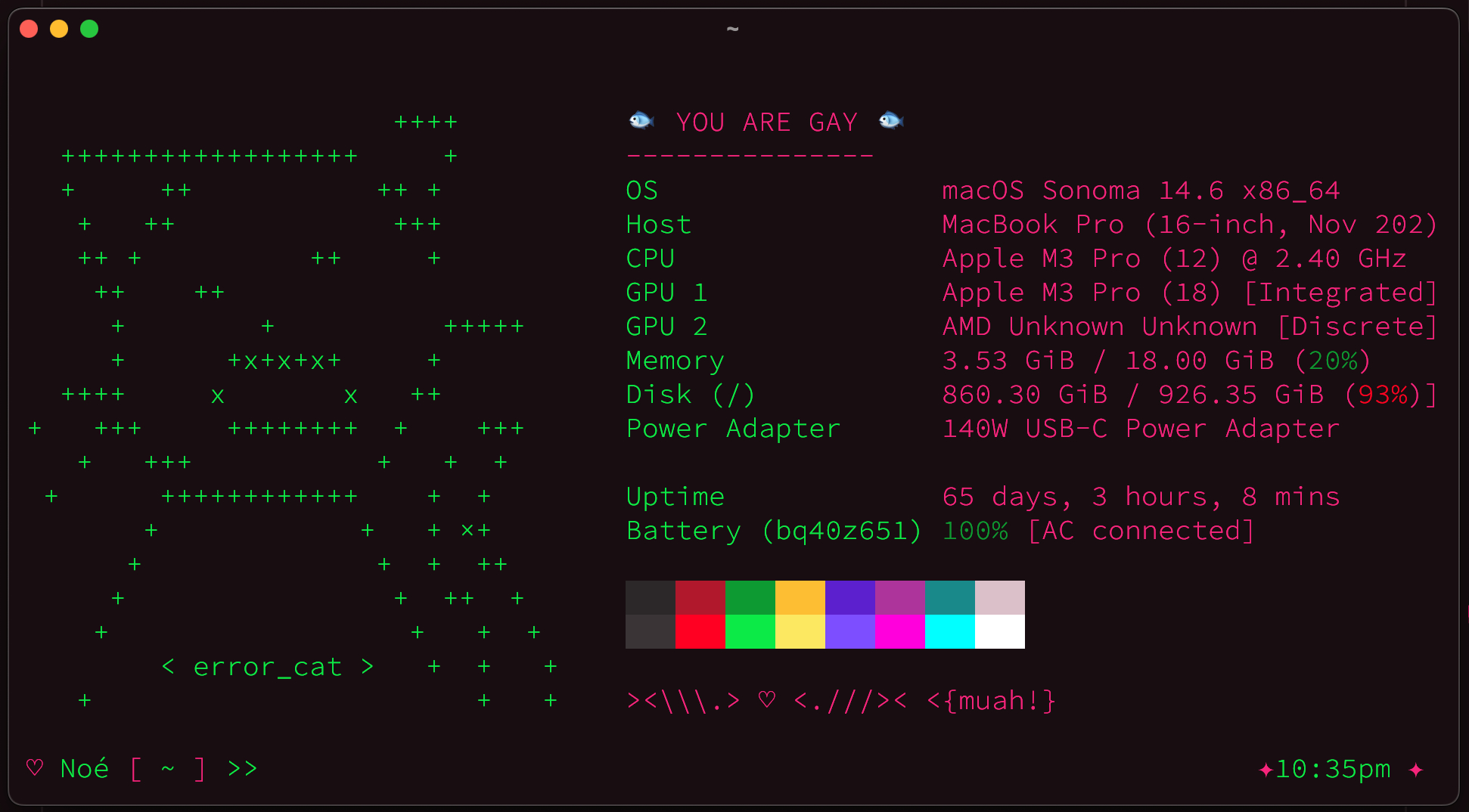The image size is (1469, 812).
Task: Select the cyan color swatch
Action: [949, 631]
